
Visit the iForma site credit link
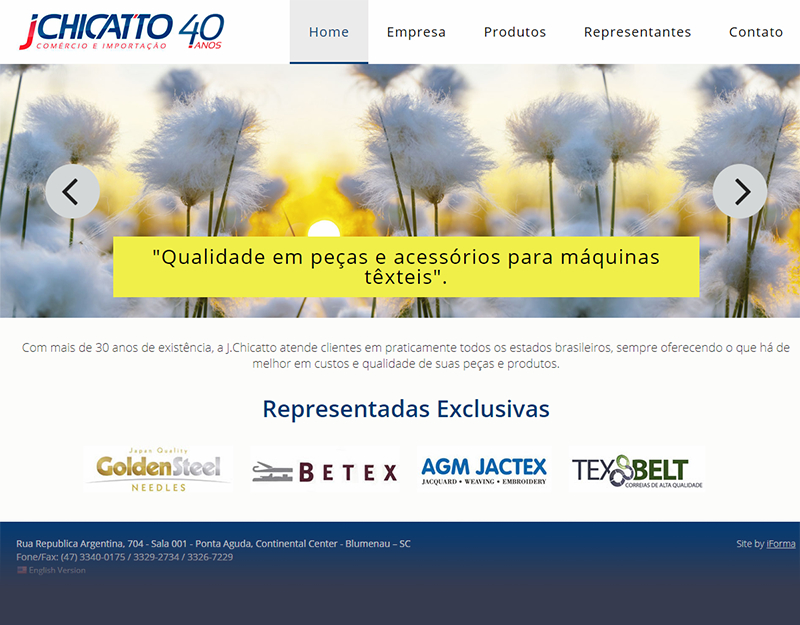pyautogui.click(x=781, y=544)
